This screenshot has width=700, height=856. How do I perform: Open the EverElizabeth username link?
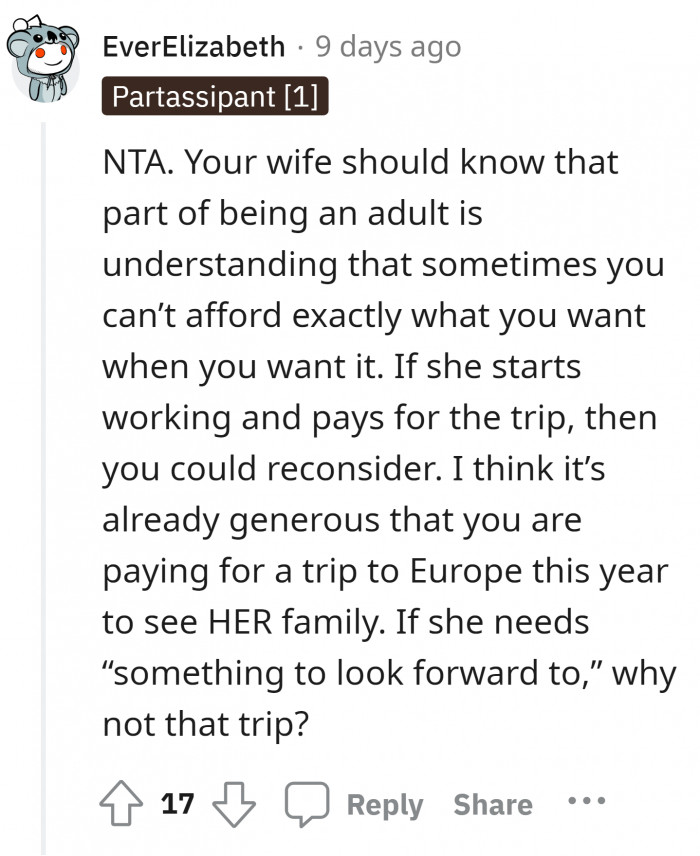[194, 47]
